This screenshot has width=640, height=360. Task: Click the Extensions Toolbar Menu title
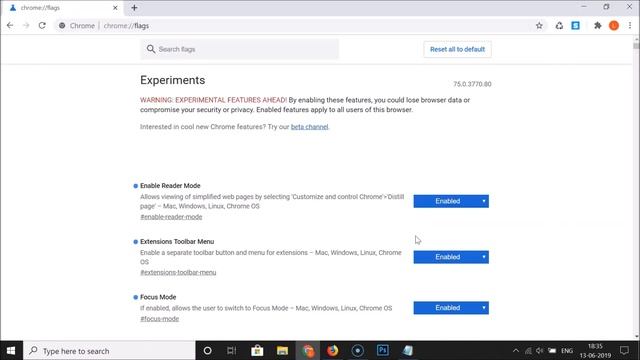(x=177, y=241)
